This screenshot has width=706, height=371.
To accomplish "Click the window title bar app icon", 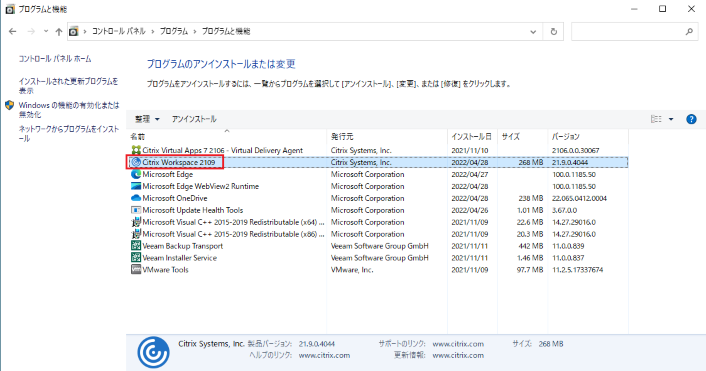I will click(x=9, y=9).
